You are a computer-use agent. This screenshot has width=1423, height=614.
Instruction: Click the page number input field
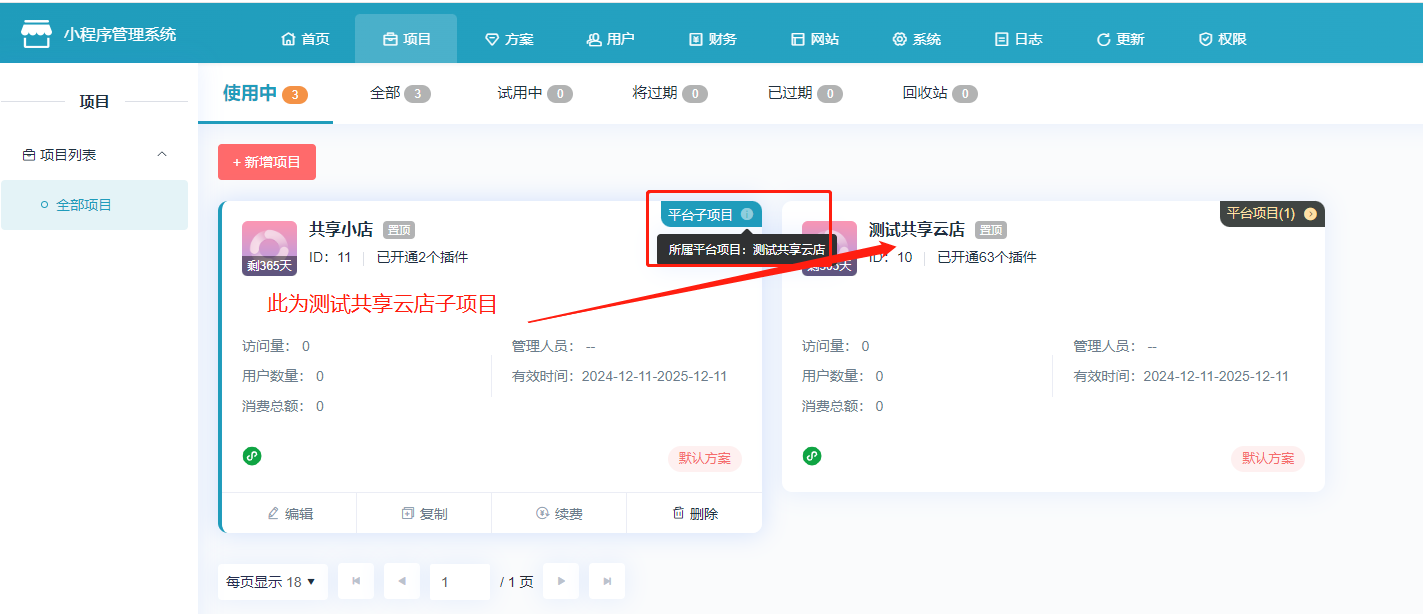(459, 581)
